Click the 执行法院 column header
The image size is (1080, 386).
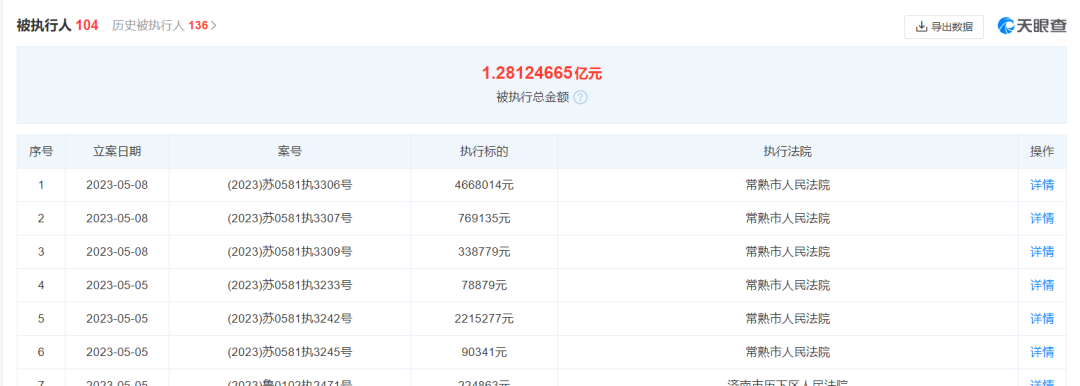point(787,152)
